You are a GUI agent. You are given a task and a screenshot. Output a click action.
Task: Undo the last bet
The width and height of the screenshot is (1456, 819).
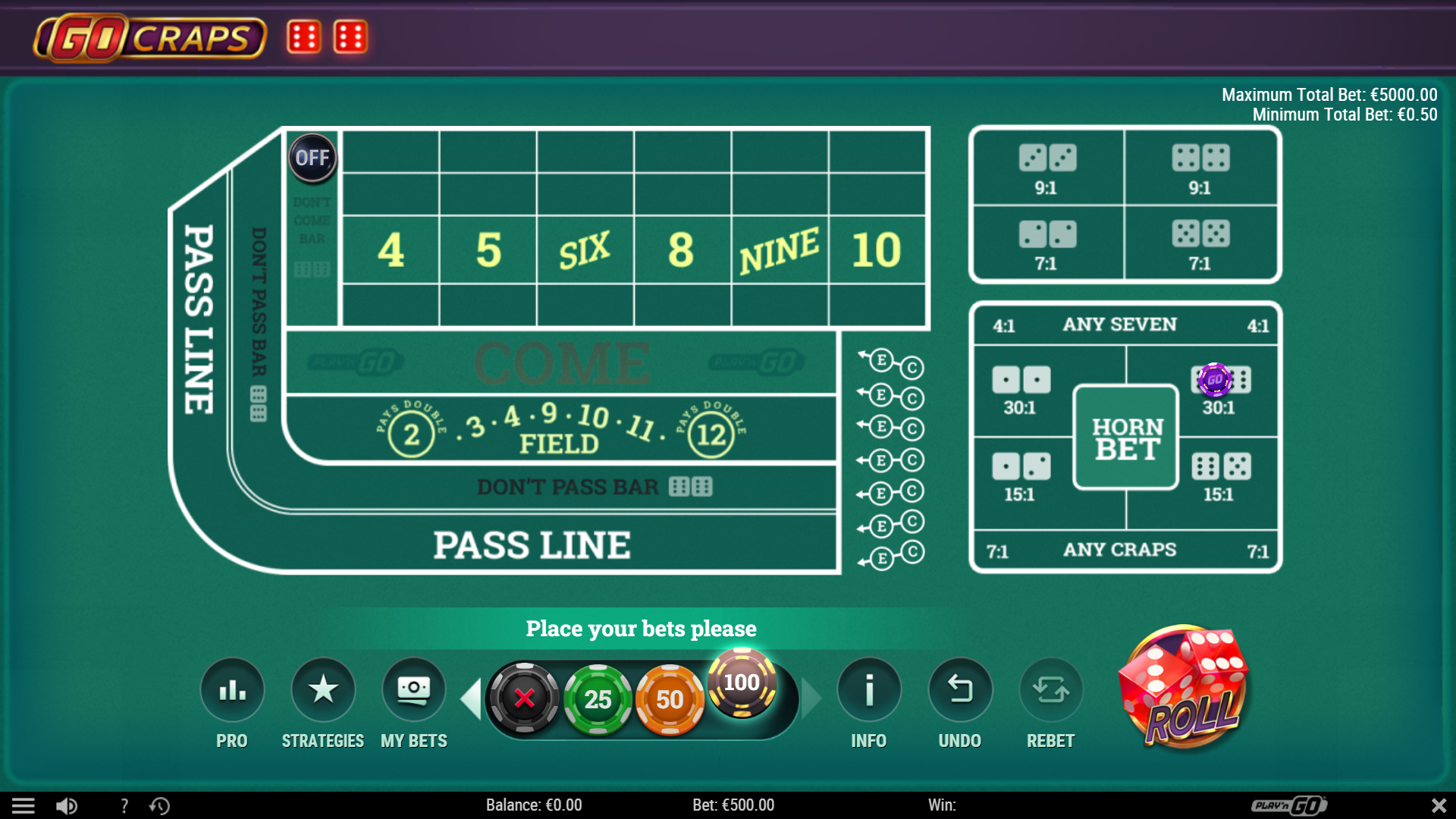click(x=960, y=690)
